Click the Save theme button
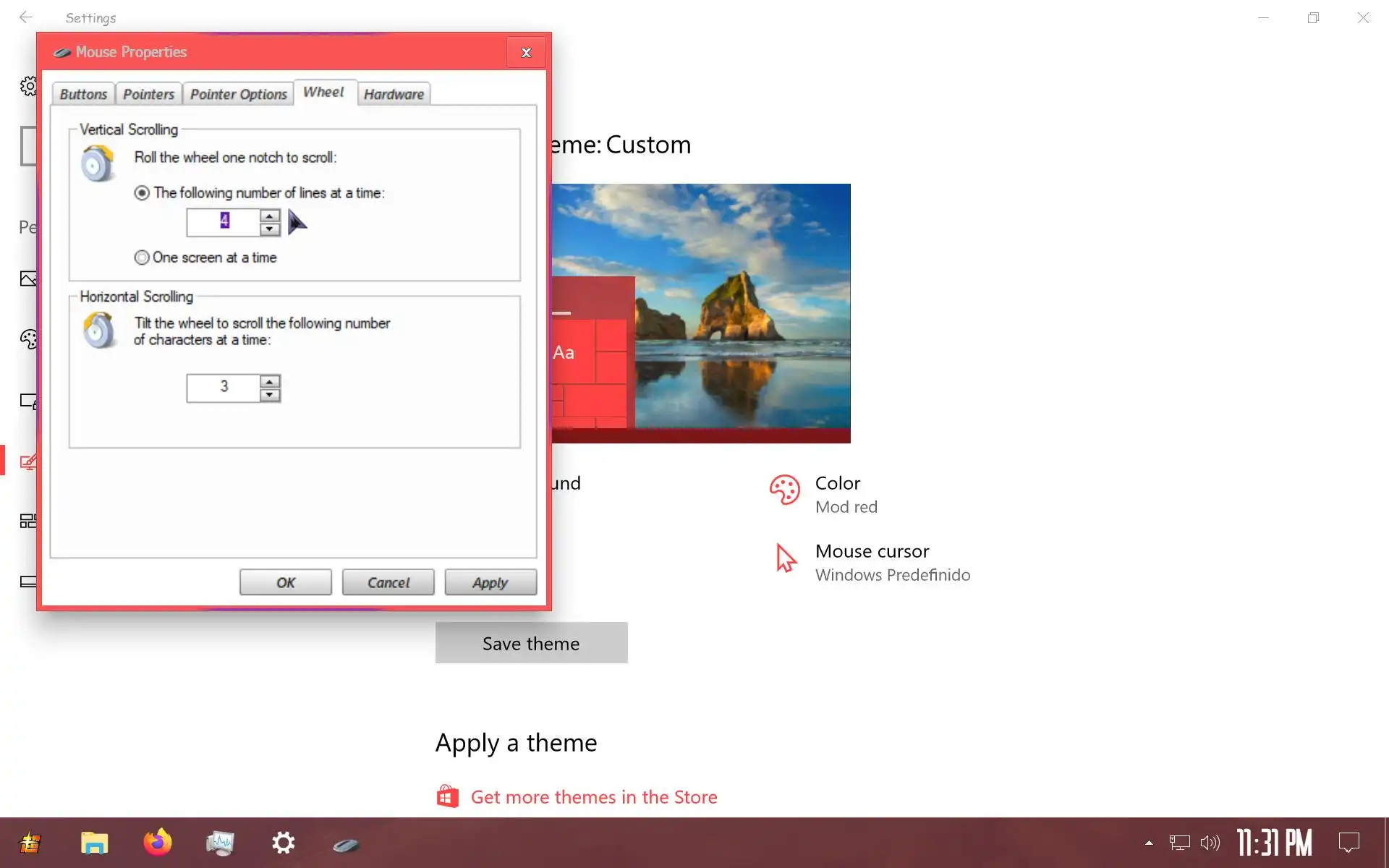The width and height of the screenshot is (1389, 868). pos(531,643)
